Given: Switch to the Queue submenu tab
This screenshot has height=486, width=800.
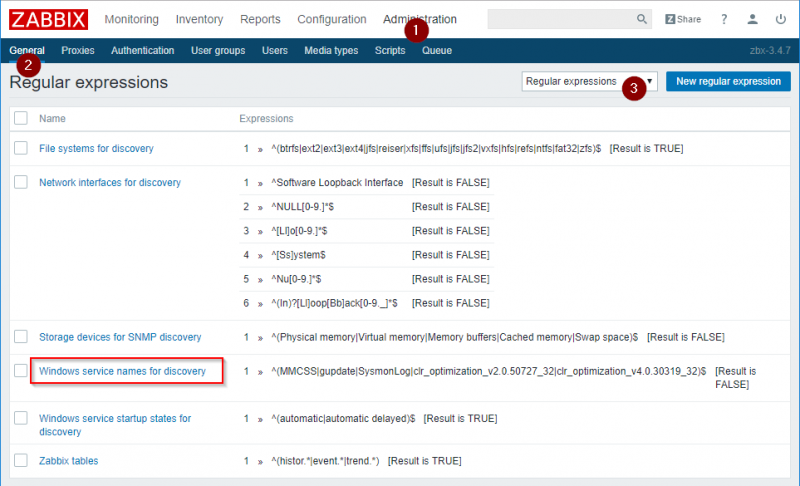Looking at the screenshot, I should click(x=437, y=50).
